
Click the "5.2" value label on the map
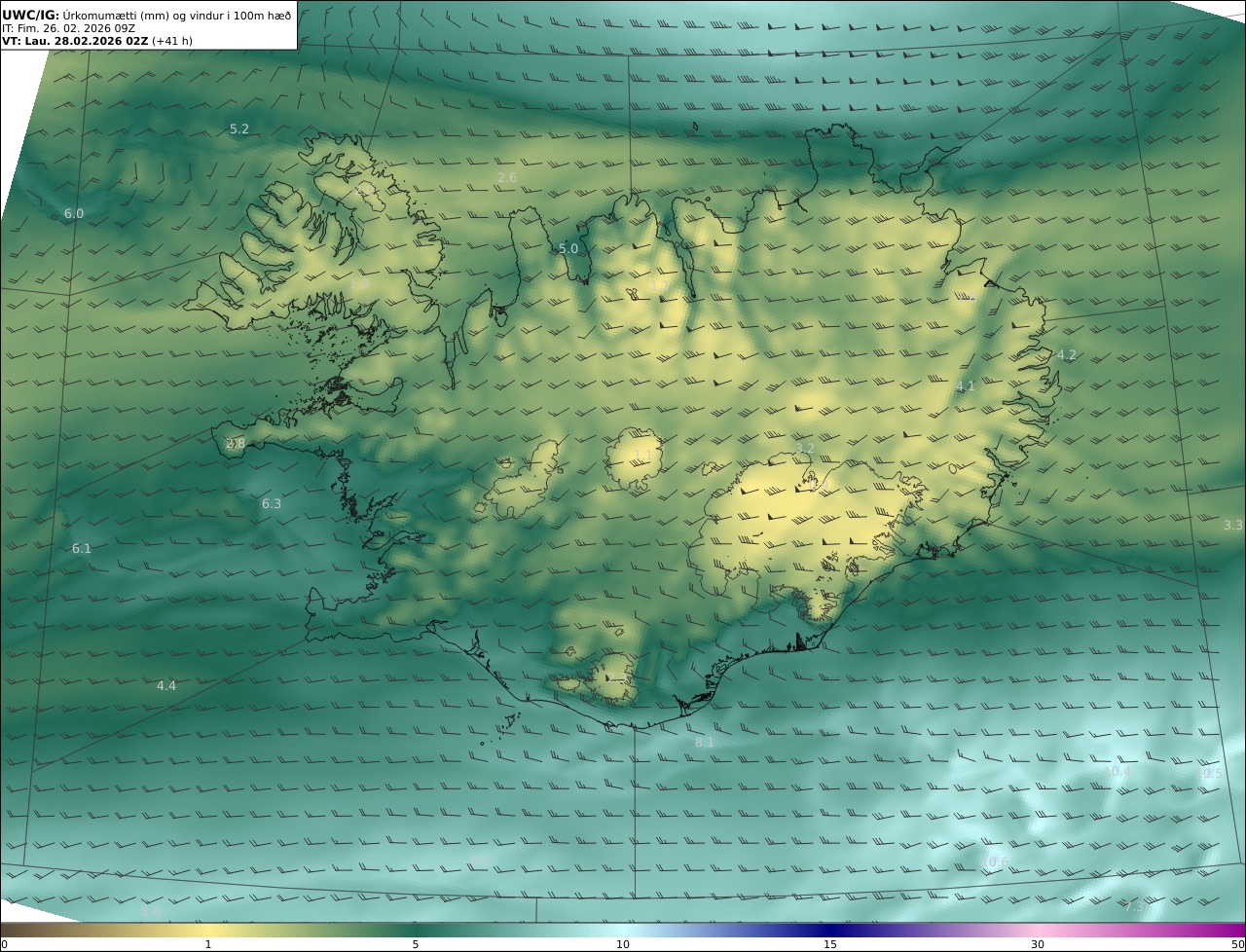(x=239, y=128)
